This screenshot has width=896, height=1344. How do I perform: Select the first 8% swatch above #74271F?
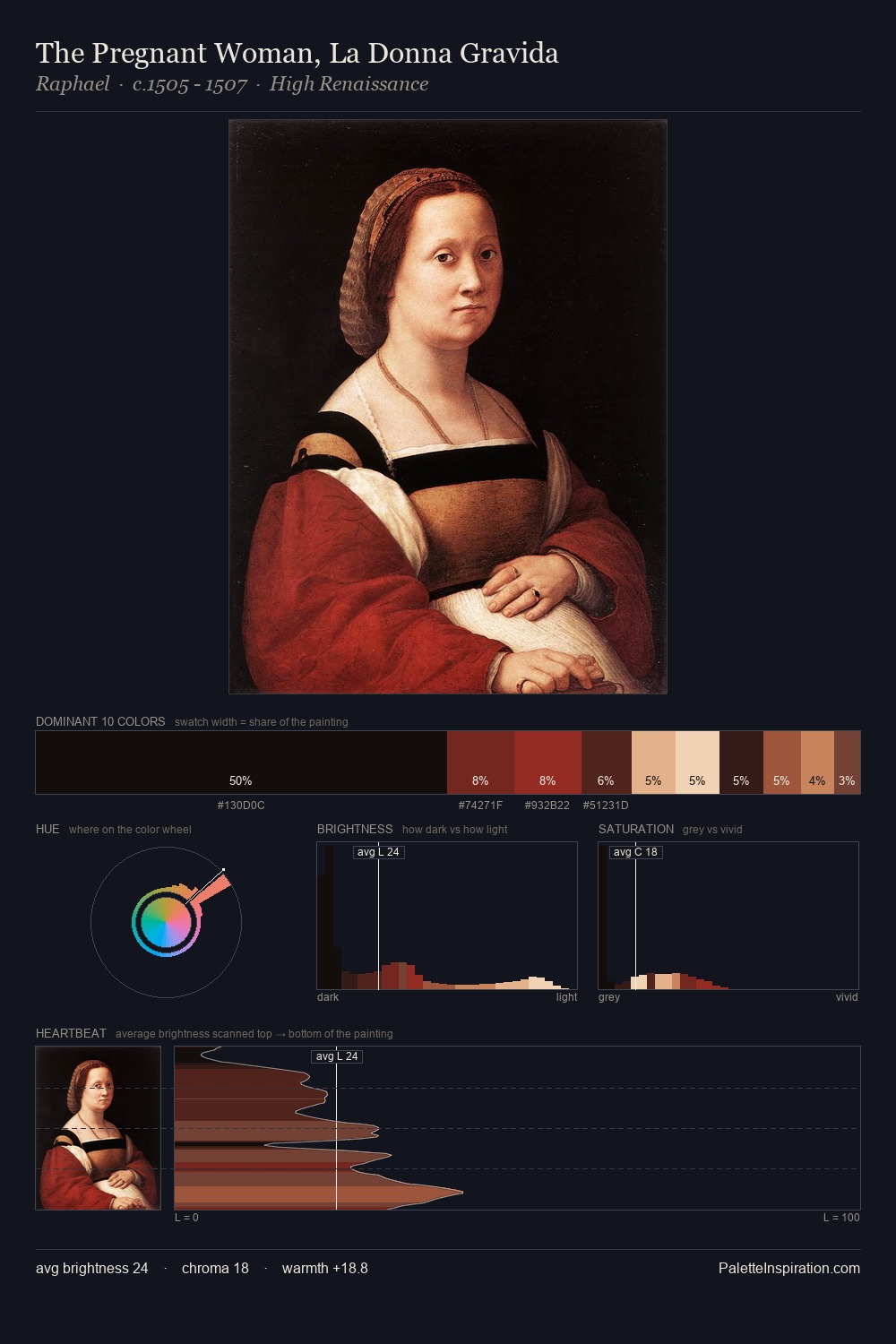pos(480,762)
